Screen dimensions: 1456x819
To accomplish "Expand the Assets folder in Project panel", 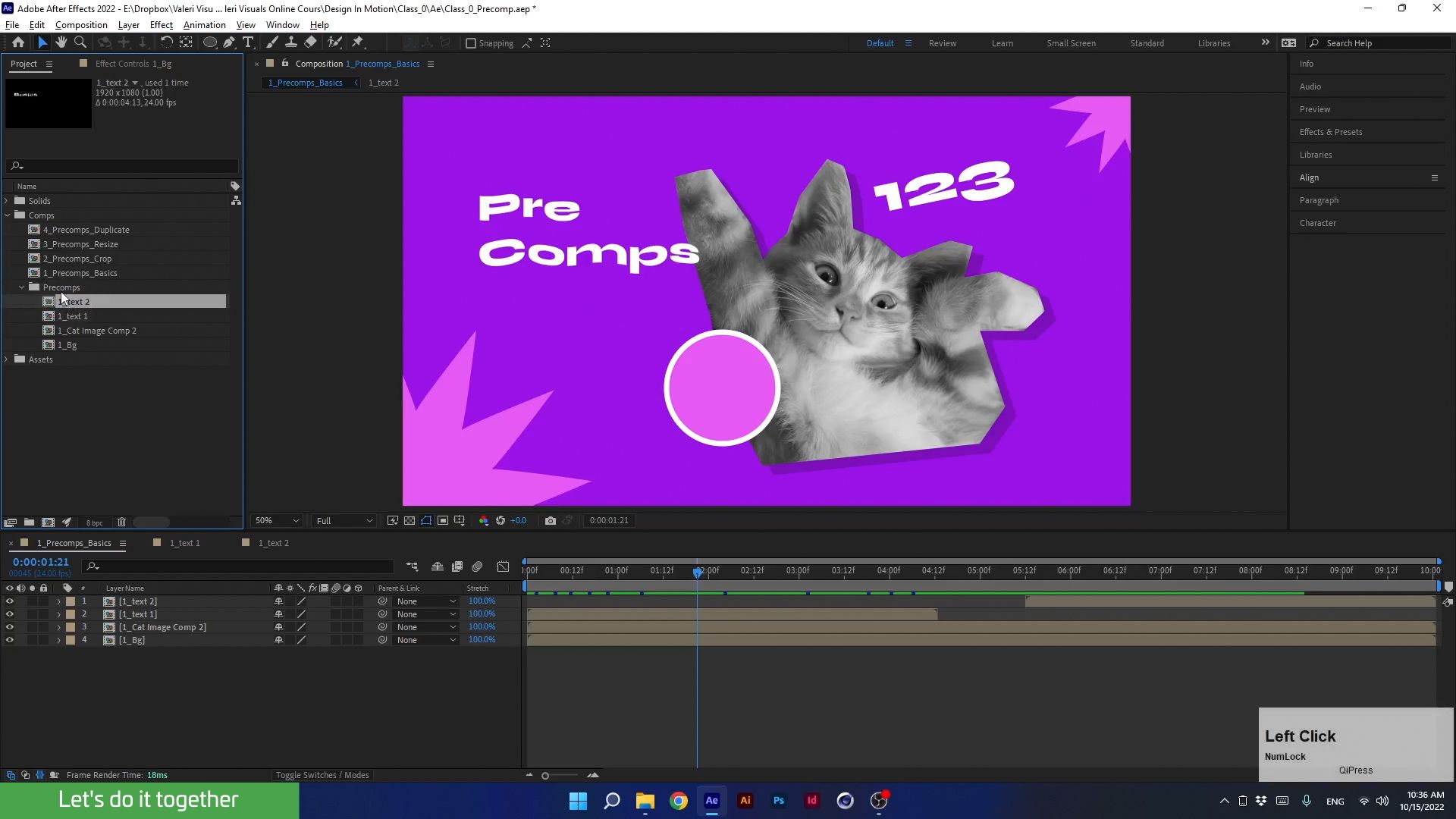I will 6,359.
